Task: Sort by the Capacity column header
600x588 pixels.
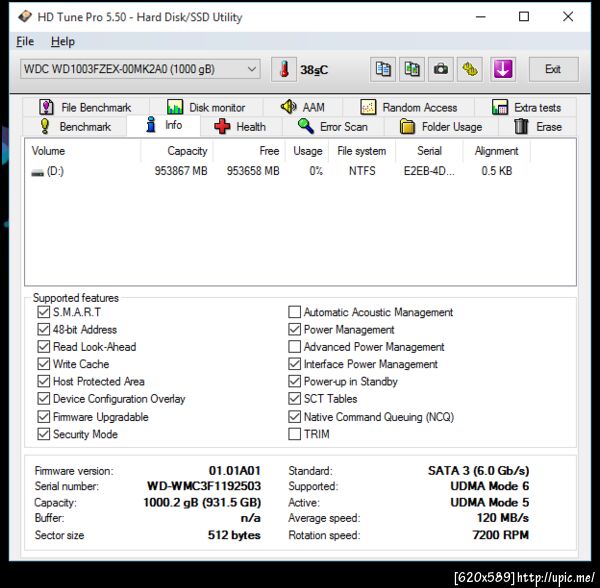Action: coord(177,151)
